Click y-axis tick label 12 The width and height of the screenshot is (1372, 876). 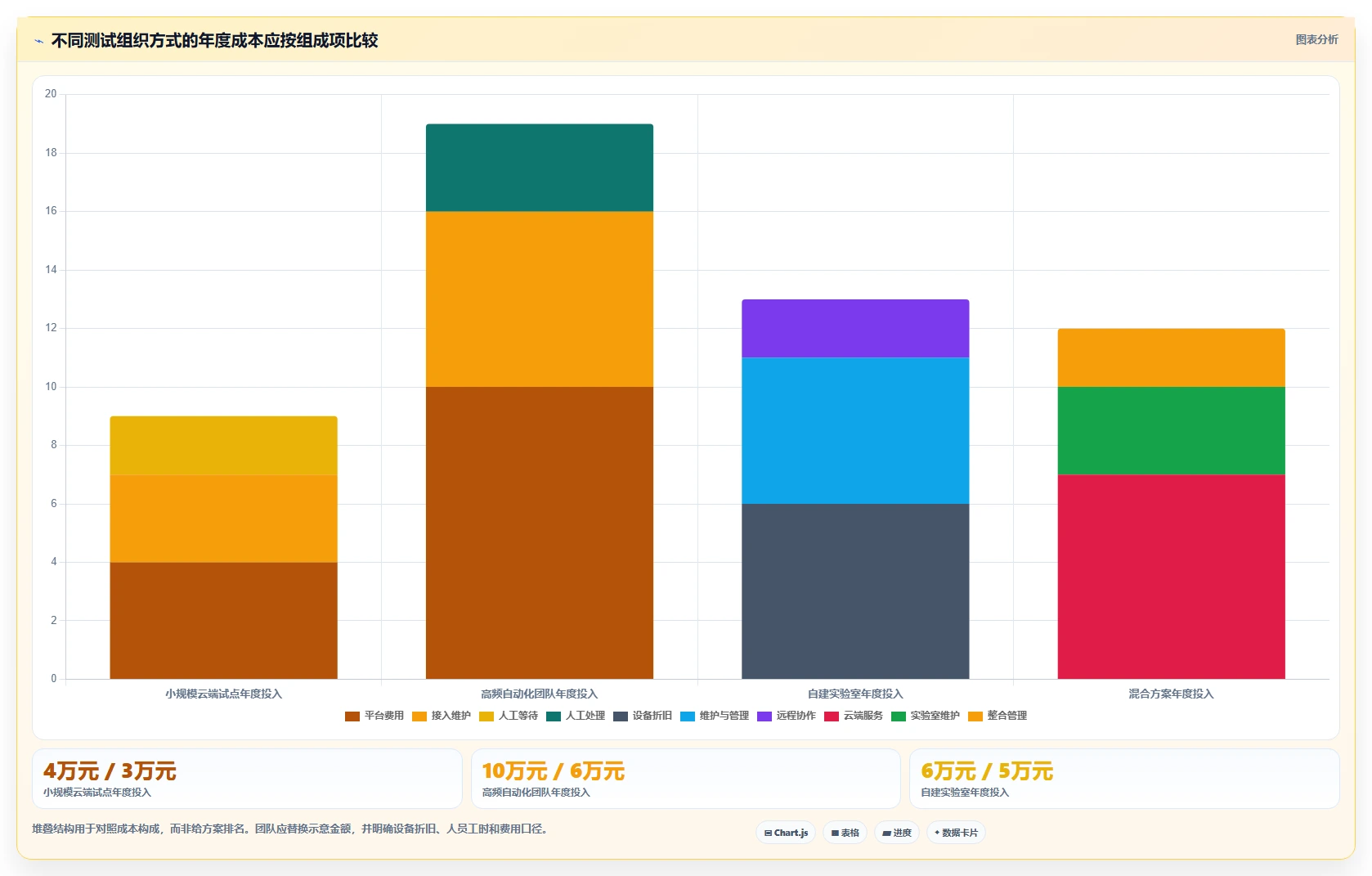(x=51, y=328)
